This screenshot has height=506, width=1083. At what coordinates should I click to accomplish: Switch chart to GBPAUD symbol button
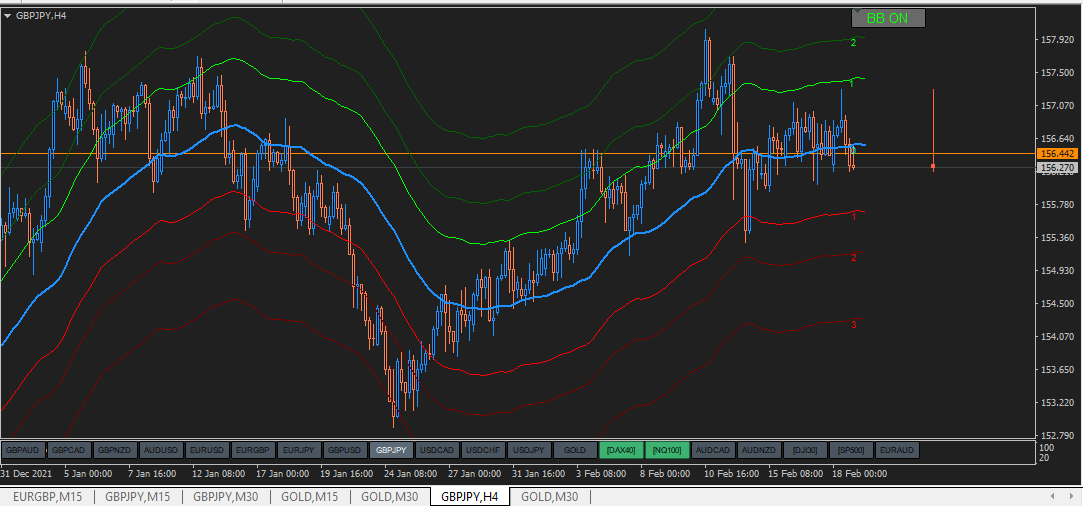point(22,451)
